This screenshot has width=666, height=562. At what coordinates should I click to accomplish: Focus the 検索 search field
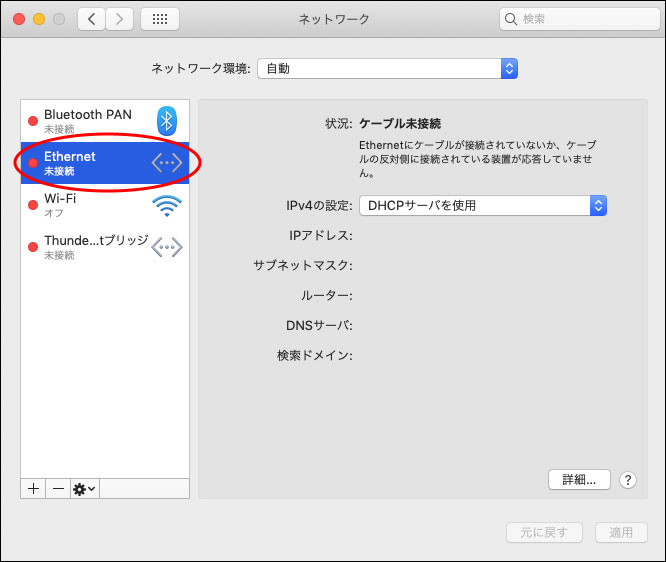click(x=579, y=19)
